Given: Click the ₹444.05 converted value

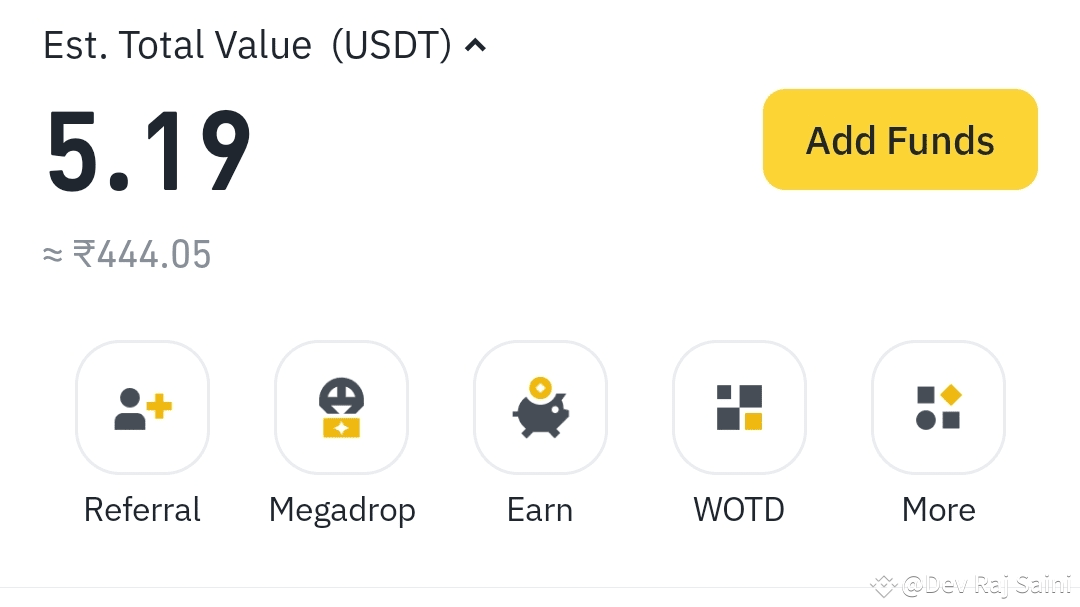Looking at the screenshot, I should (x=142, y=255).
